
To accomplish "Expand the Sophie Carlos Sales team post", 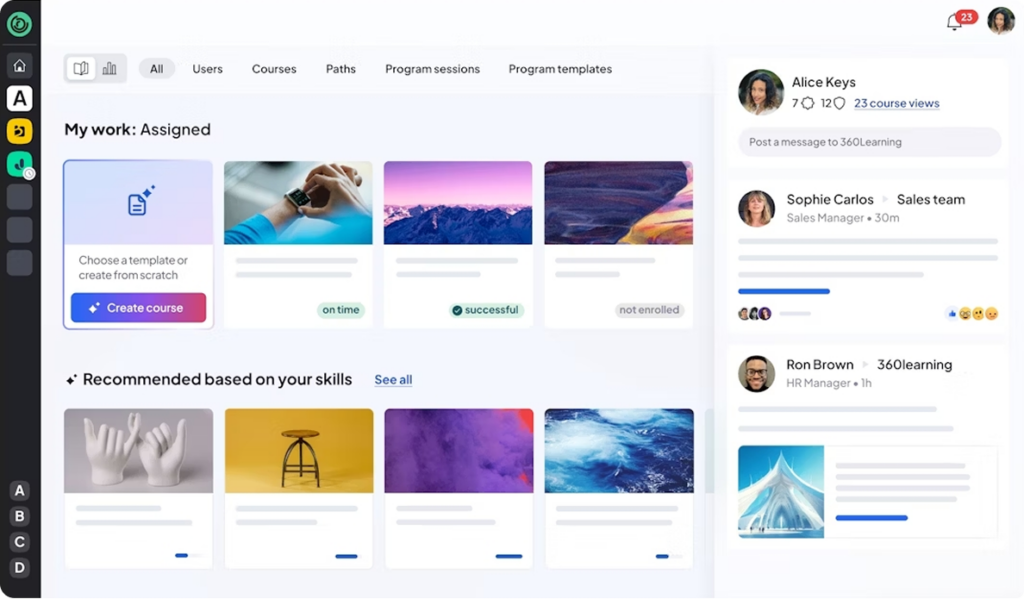I will point(831,199).
